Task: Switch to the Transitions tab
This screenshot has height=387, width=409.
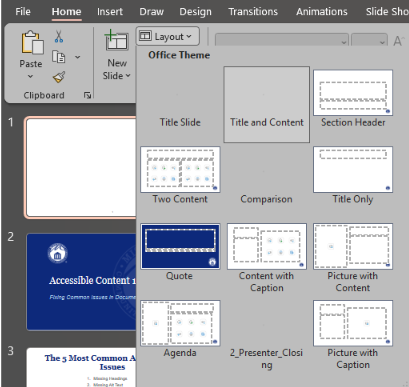Action: coord(253,12)
